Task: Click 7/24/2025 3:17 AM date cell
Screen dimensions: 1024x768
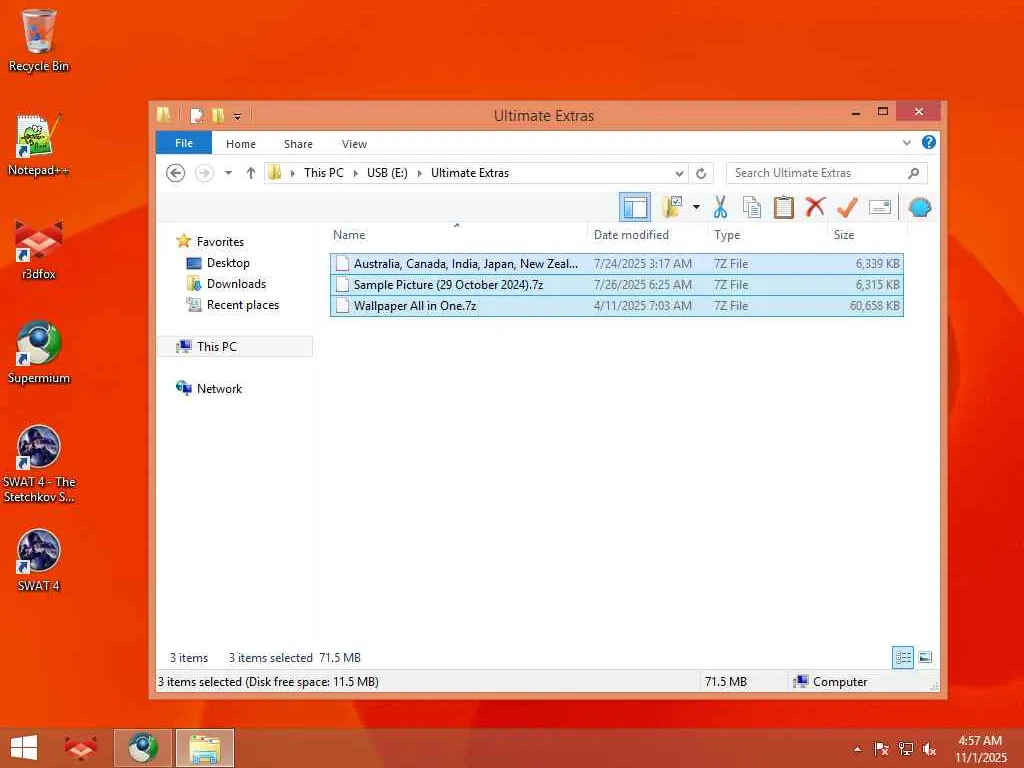Action: (643, 264)
